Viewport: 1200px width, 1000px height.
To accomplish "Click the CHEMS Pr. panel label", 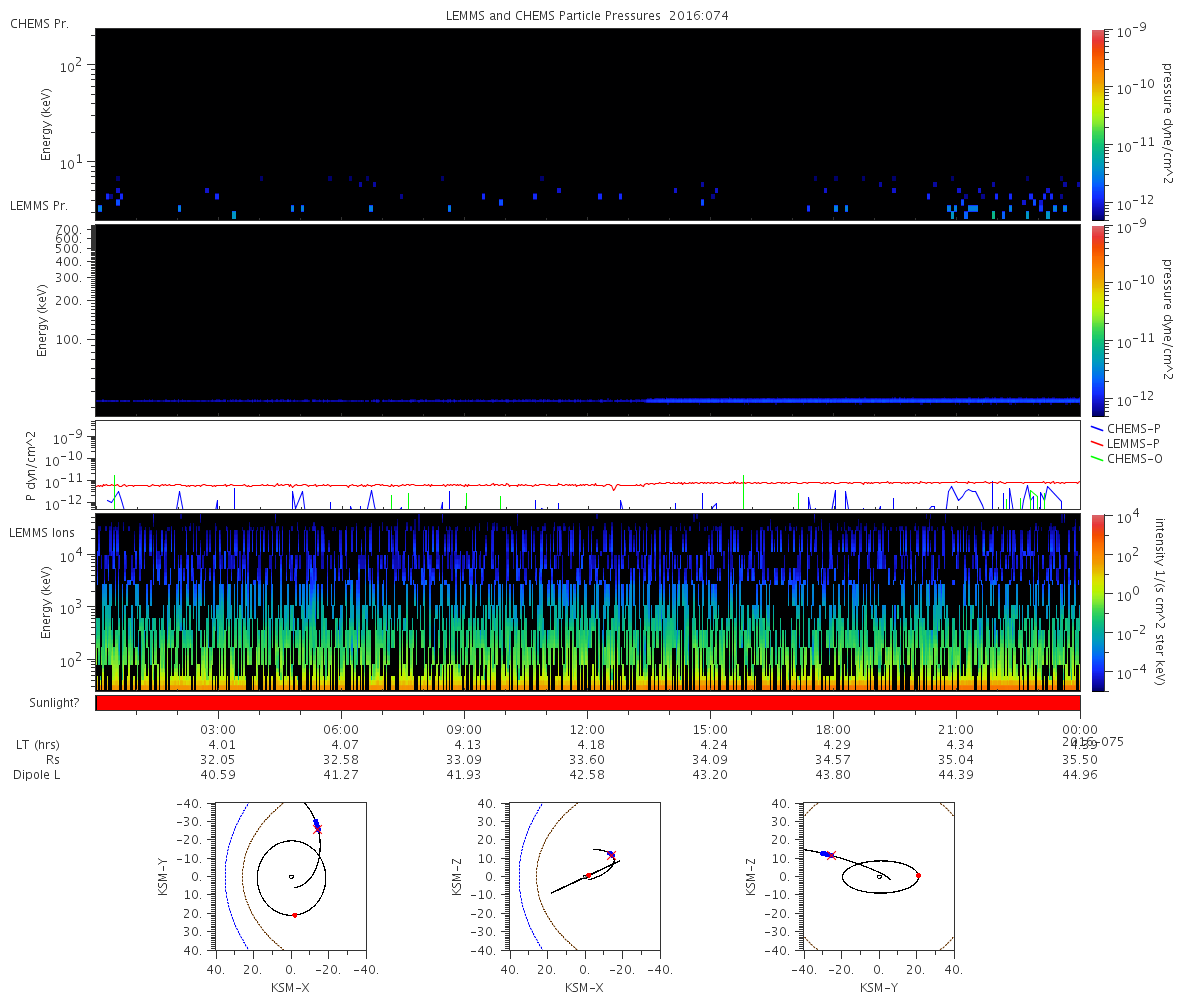I will (39, 23).
